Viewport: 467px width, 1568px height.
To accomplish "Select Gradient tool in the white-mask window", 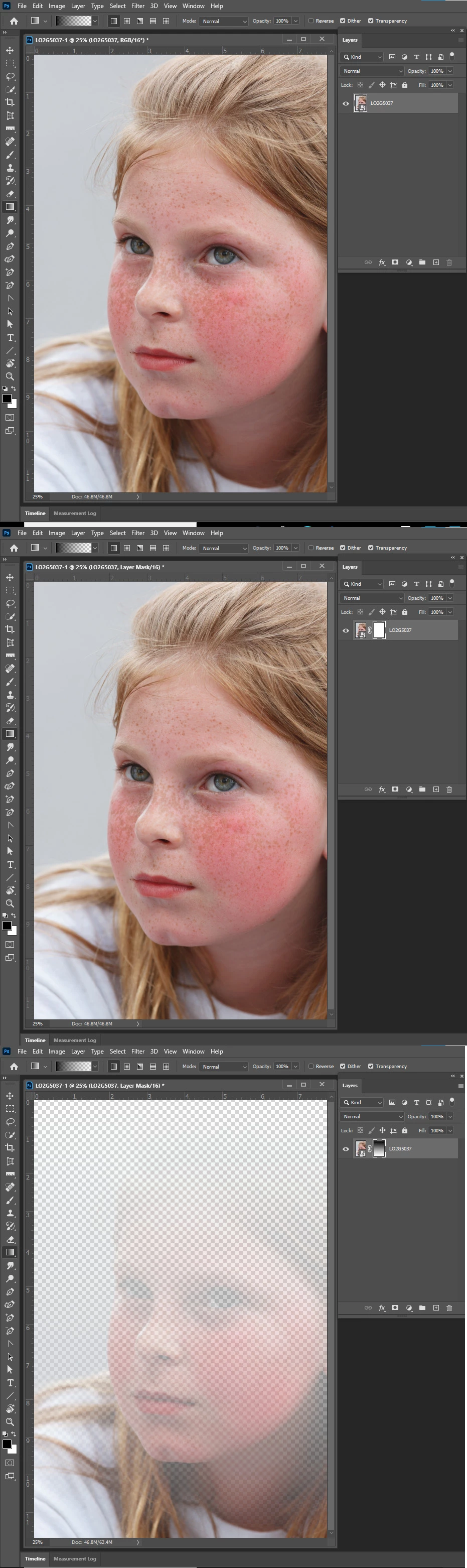I will tap(10, 733).
